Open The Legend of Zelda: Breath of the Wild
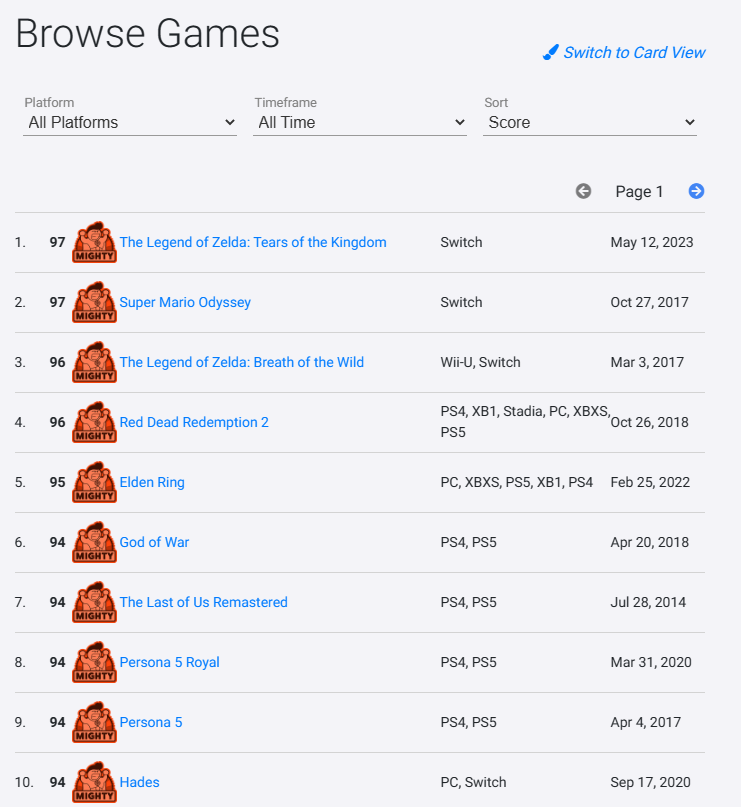 click(x=241, y=362)
